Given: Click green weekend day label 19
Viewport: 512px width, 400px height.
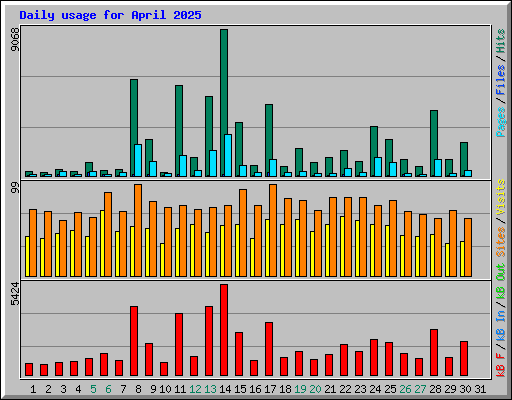Looking at the screenshot, I should click(x=300, y=389).
